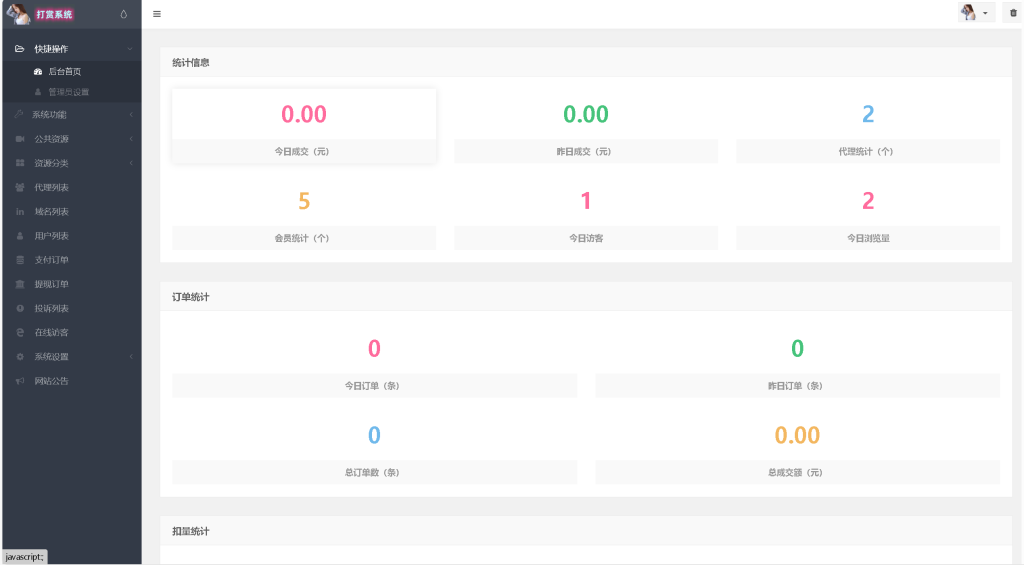The width and height of the screenshot is (1024, 565).
Task: Expand the 系统功能 submenu
Action: tap(70, 114)
